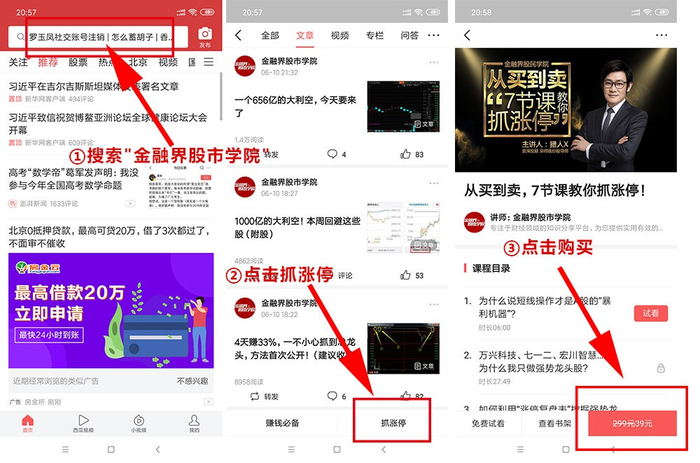Screen dimensions: 700x463
Task: Like the post showing 83 likes
Action: [x=405, y=154]
